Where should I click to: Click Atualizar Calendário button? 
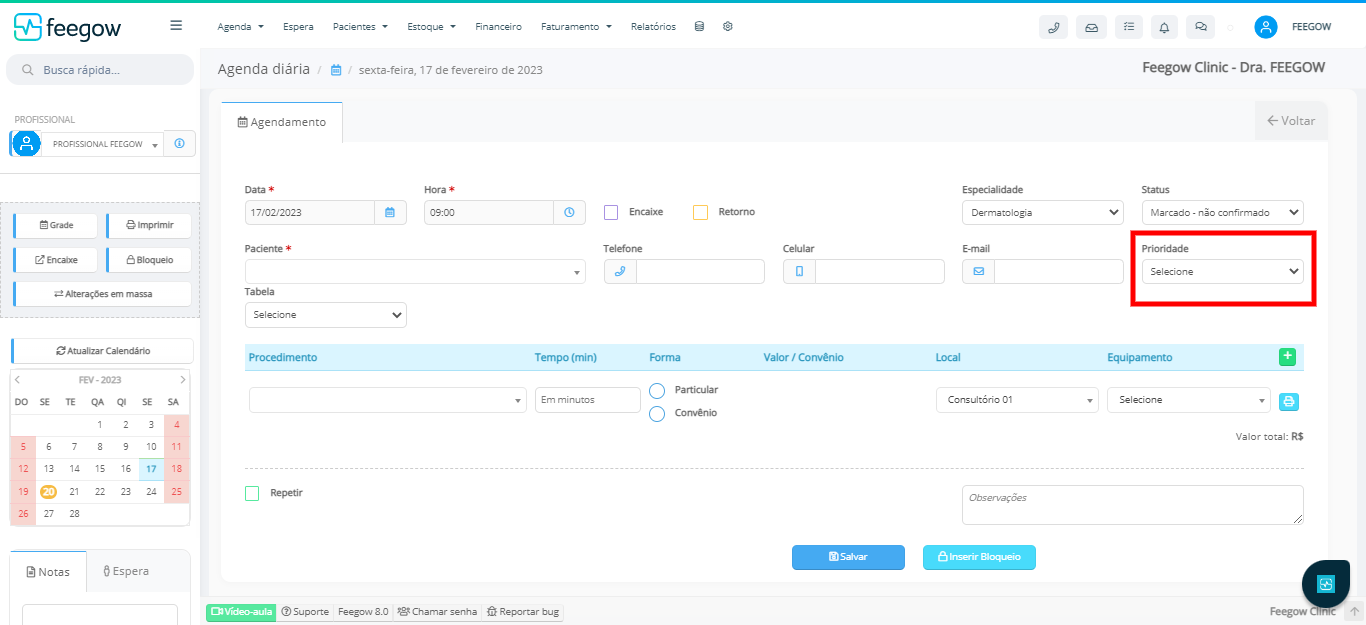click(x=102, y=351)
